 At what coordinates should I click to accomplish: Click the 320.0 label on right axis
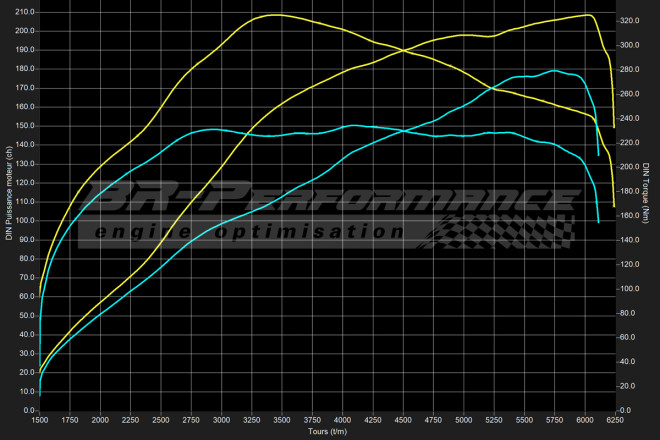pyautogui.click(x=627, y=21)
